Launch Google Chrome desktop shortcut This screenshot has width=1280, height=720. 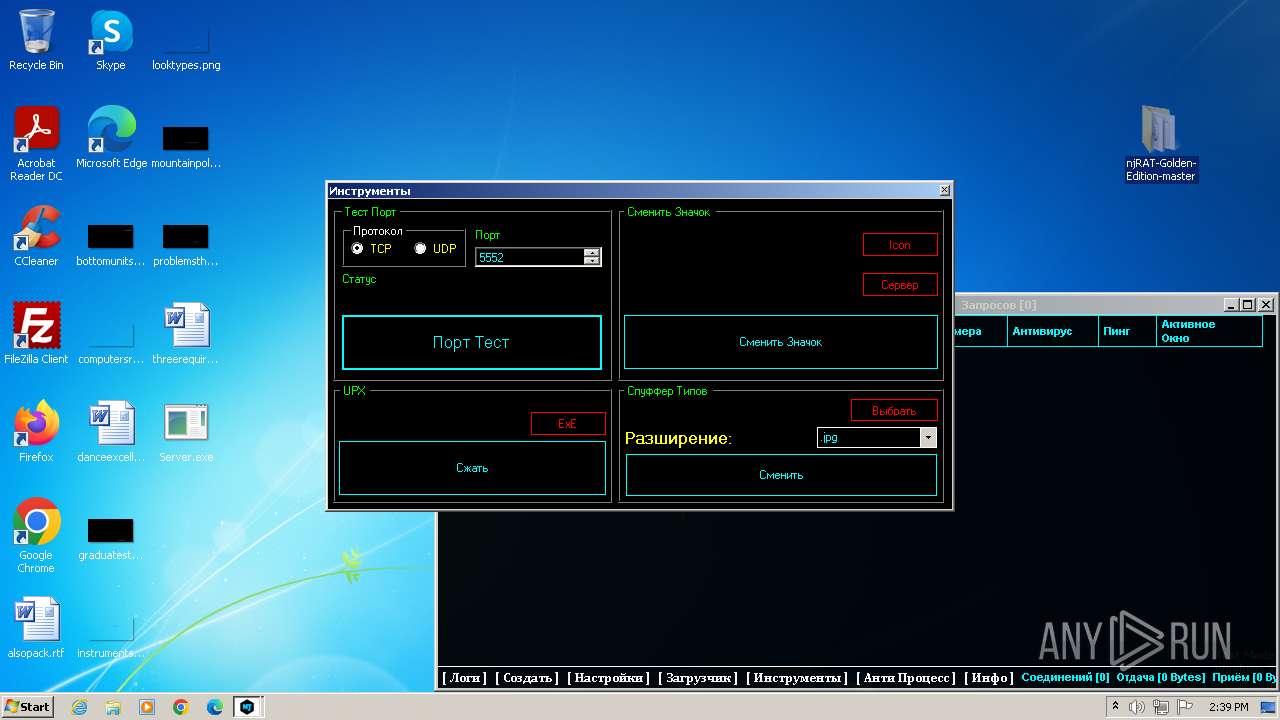pos(36,537)
